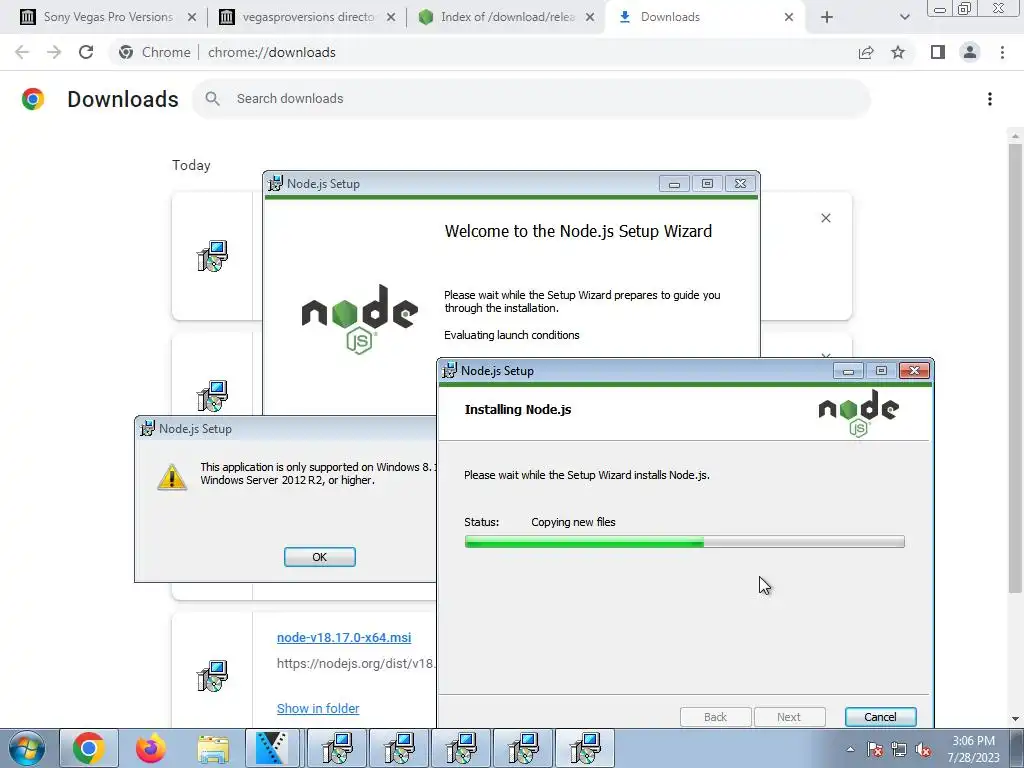Select the last installer taskbar item
1024x768 pixels.
(x=585, y=748)
